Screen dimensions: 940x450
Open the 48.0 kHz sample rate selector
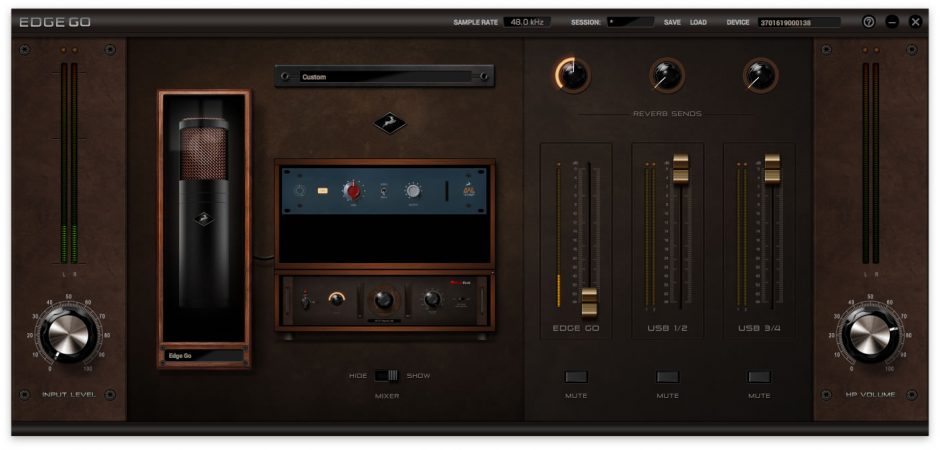[x=526, y=22]
